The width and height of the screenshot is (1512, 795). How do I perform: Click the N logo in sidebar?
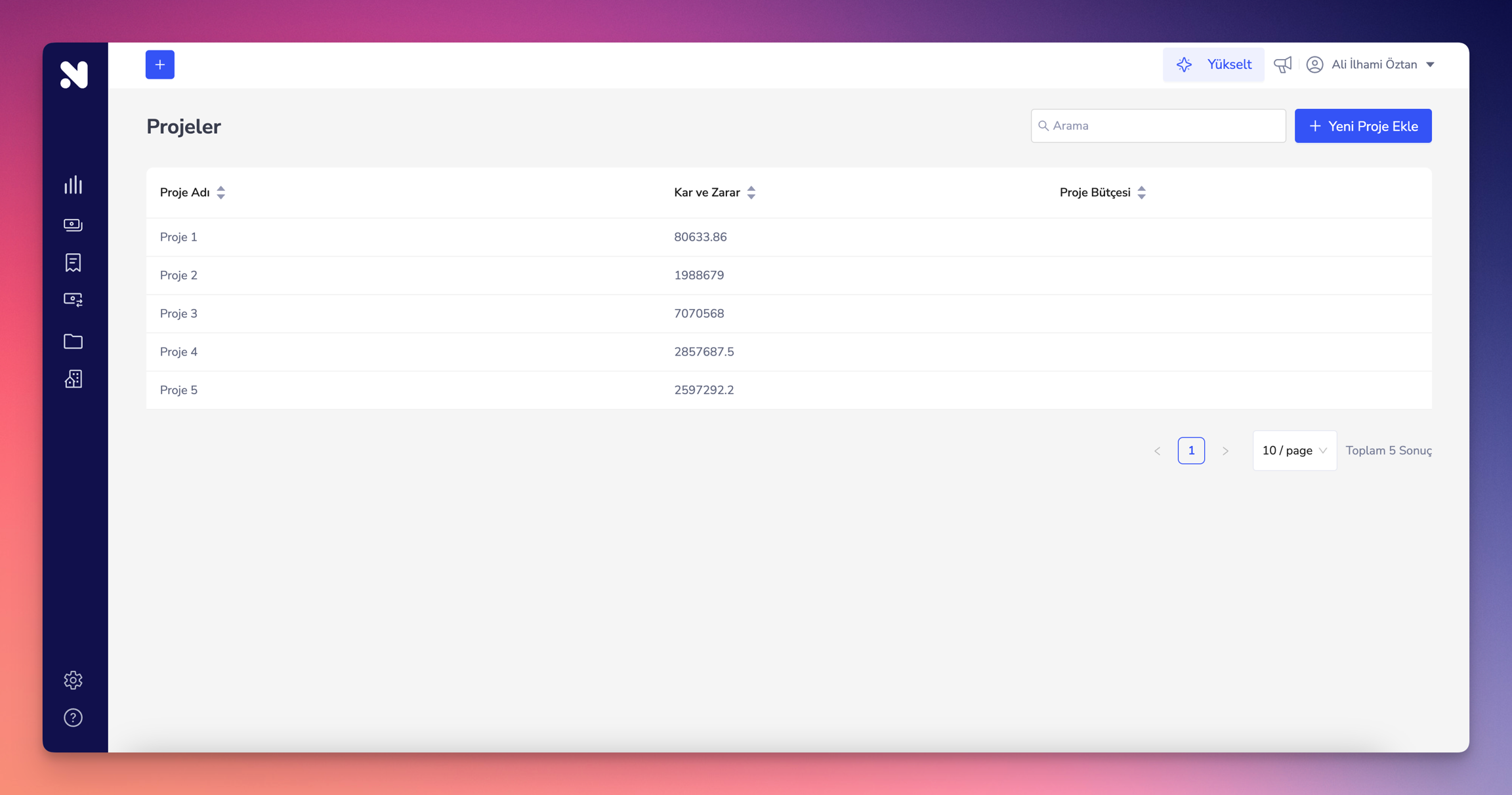tap(74, 74)
